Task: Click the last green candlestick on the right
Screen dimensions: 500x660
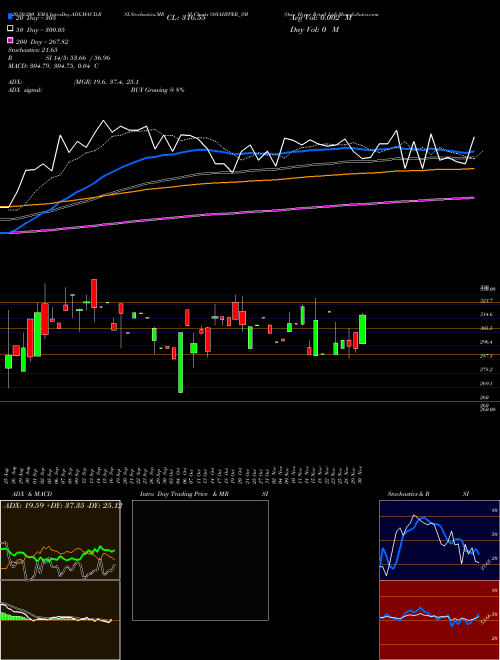Action: [x=362, y=329]
